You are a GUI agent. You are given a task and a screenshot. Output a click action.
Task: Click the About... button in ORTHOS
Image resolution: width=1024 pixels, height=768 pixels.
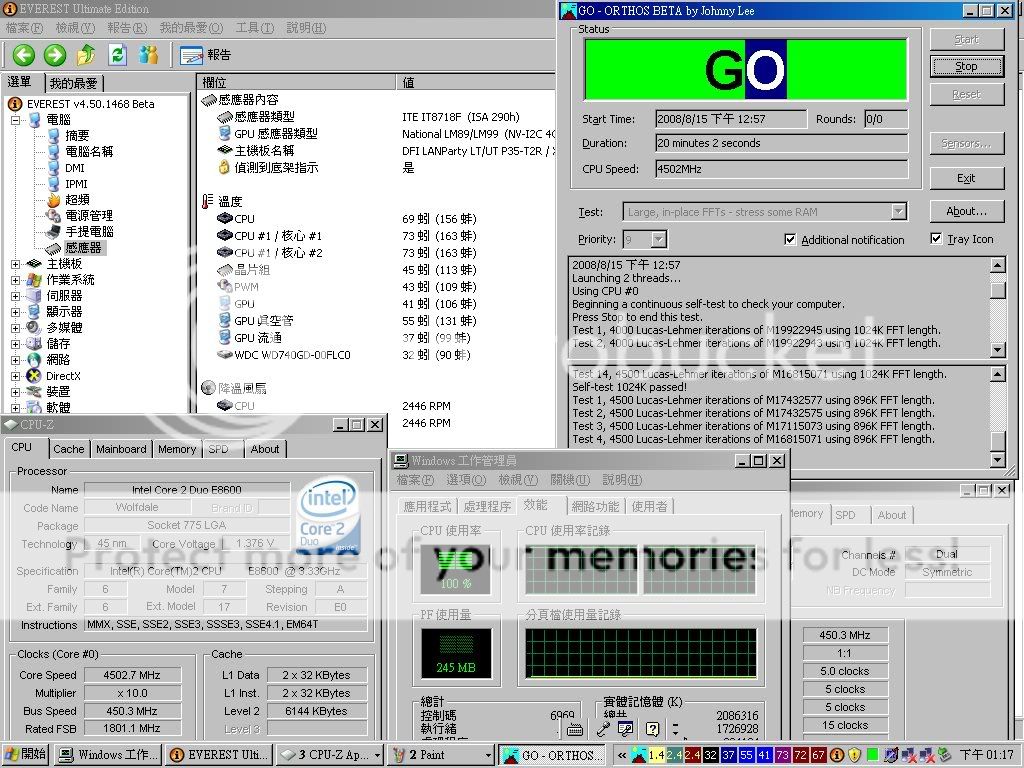[966, 211]
